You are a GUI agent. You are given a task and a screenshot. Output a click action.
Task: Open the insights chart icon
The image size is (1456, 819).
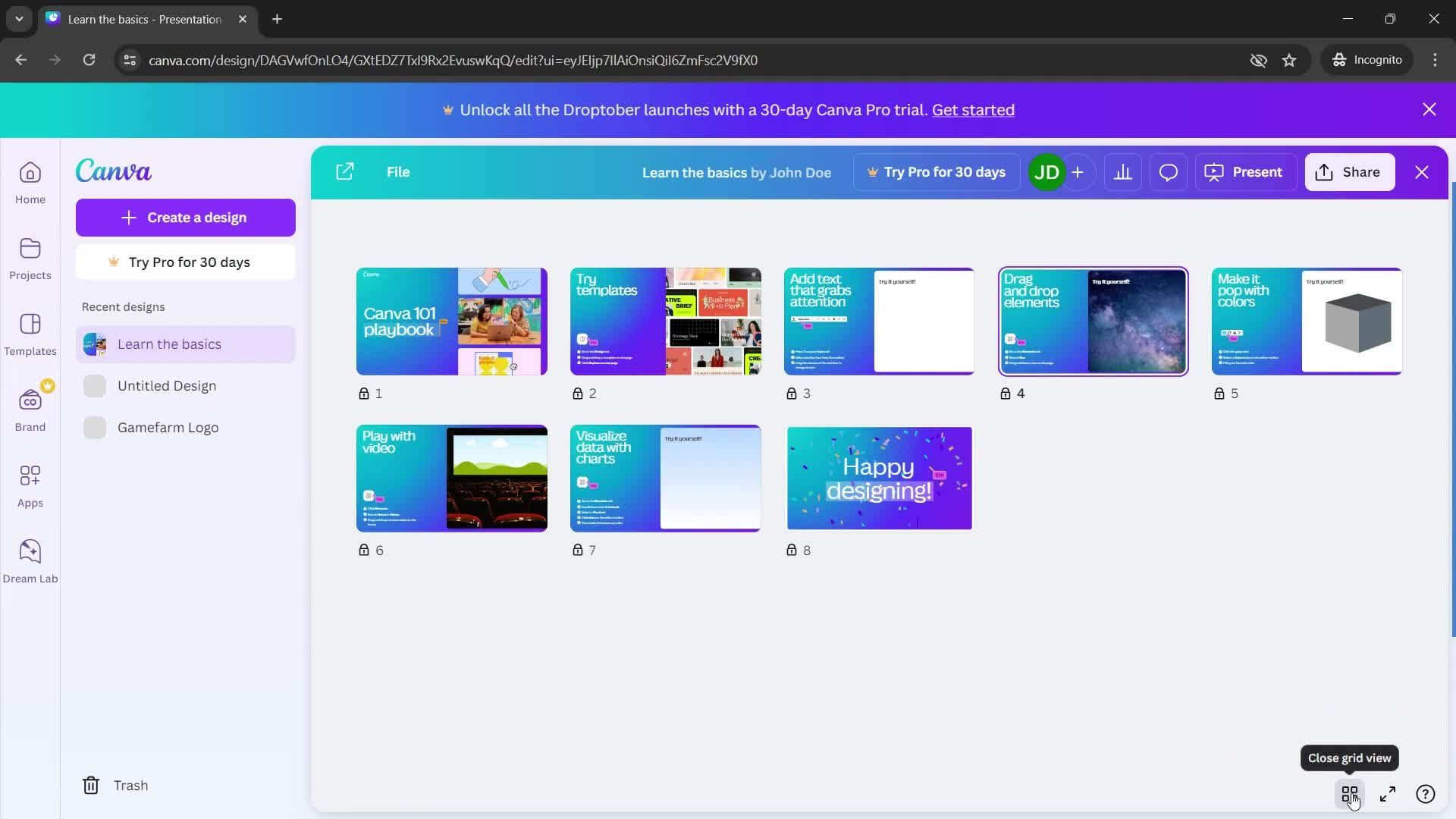click(x=1123, y=172)
